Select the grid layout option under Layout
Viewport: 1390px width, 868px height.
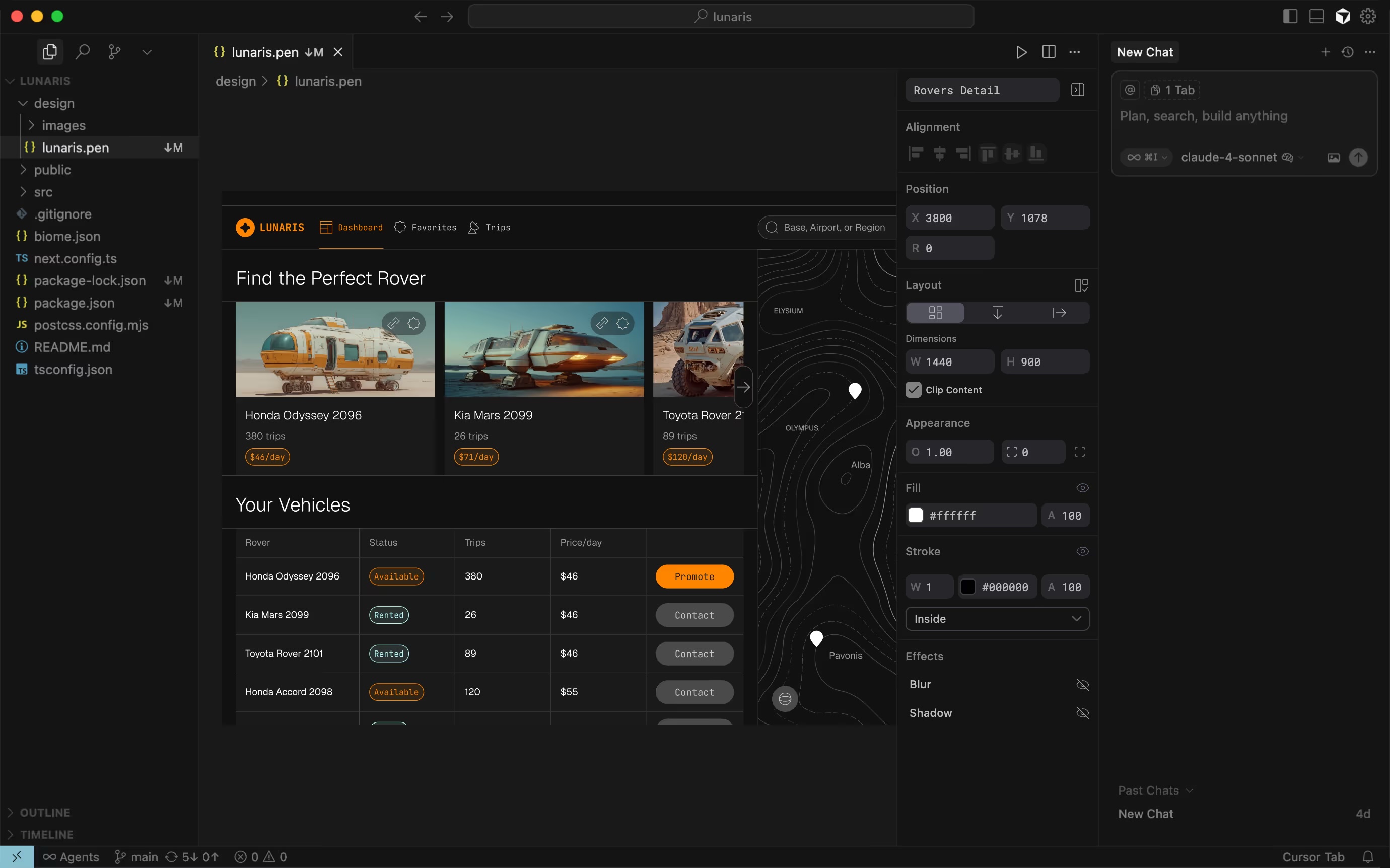(x=935, y=312)
